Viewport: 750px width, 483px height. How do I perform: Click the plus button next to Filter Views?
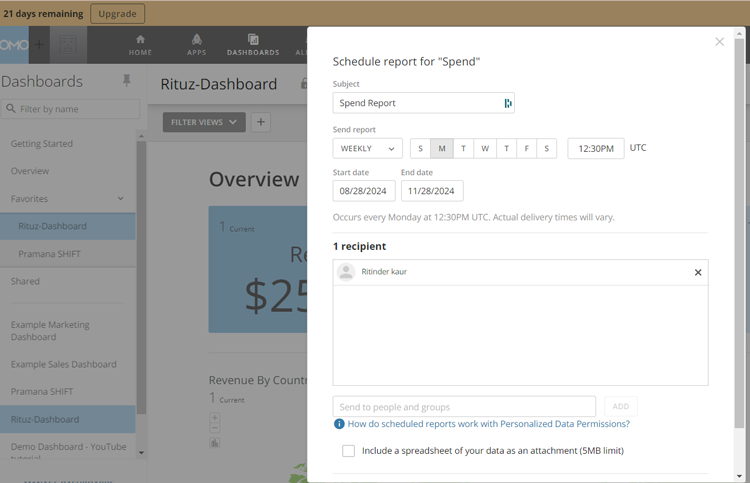click(260, 122)
